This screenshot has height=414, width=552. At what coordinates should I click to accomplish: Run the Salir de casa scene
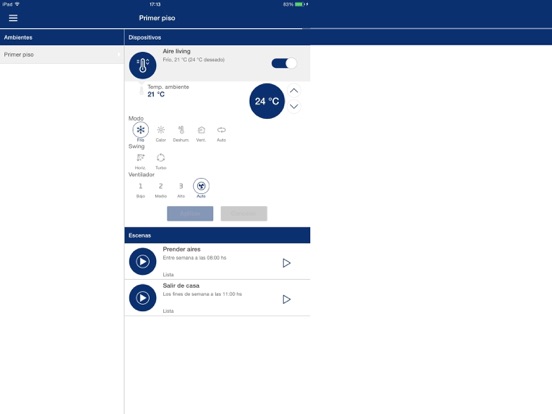click(286, 299)
